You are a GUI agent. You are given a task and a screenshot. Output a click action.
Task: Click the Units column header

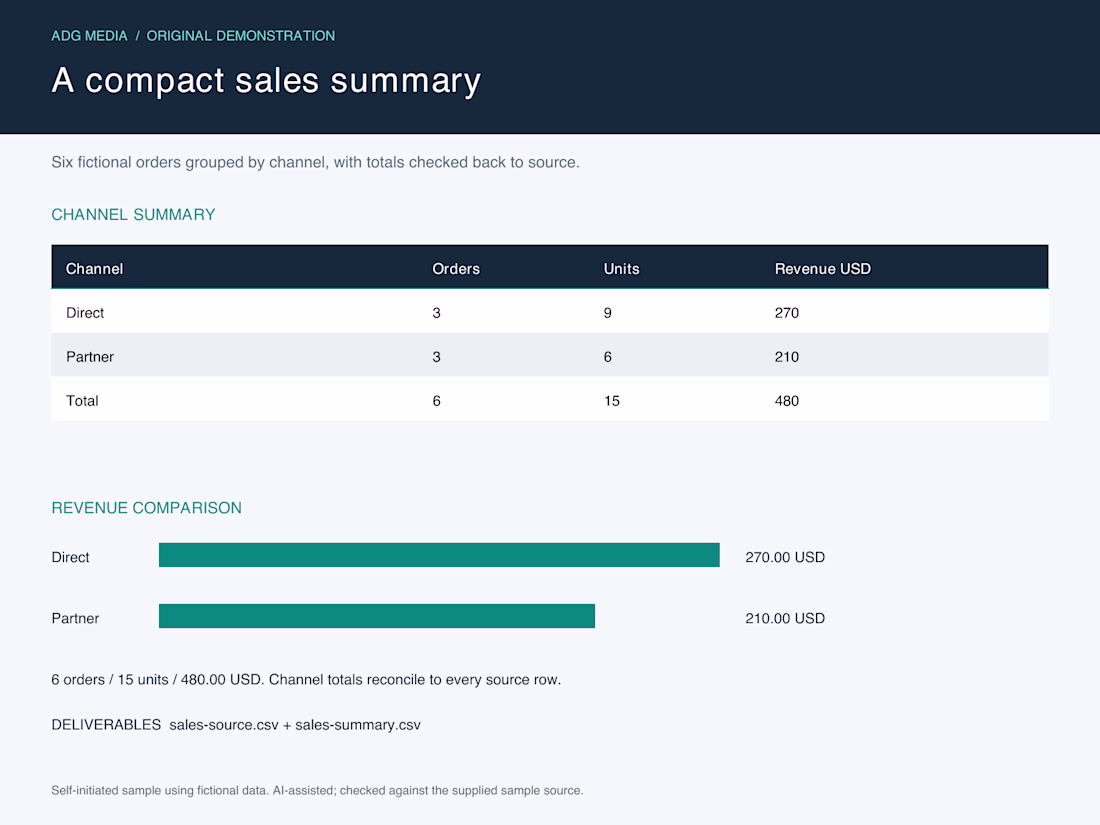[x=622, y=269]
